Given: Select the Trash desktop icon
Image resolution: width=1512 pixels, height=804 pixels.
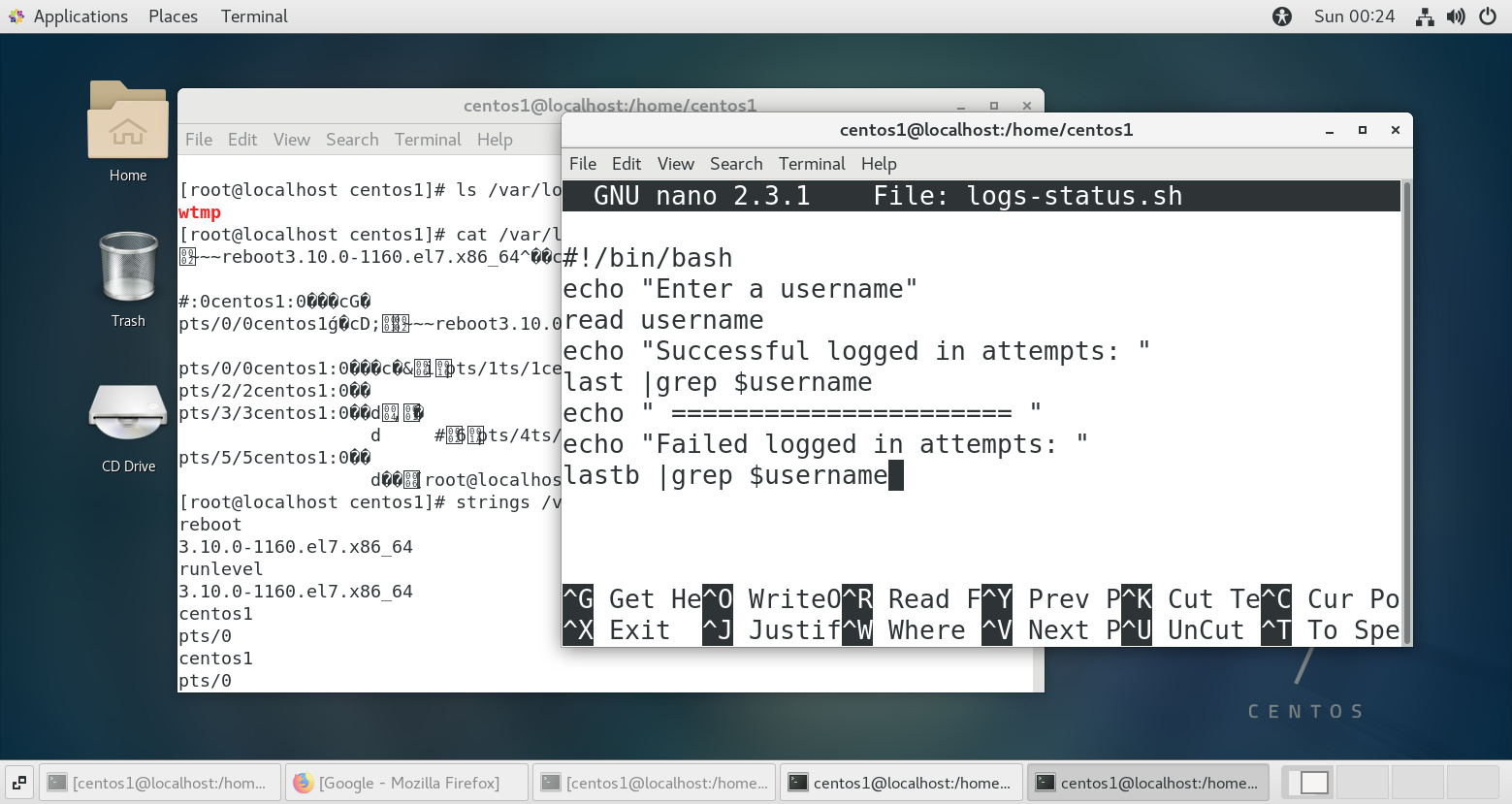Looking at the screenshot, I should pos(128,279).
